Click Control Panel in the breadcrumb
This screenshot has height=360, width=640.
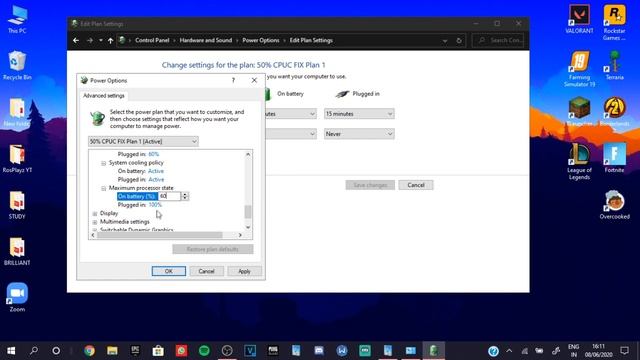tap(152, 40)
